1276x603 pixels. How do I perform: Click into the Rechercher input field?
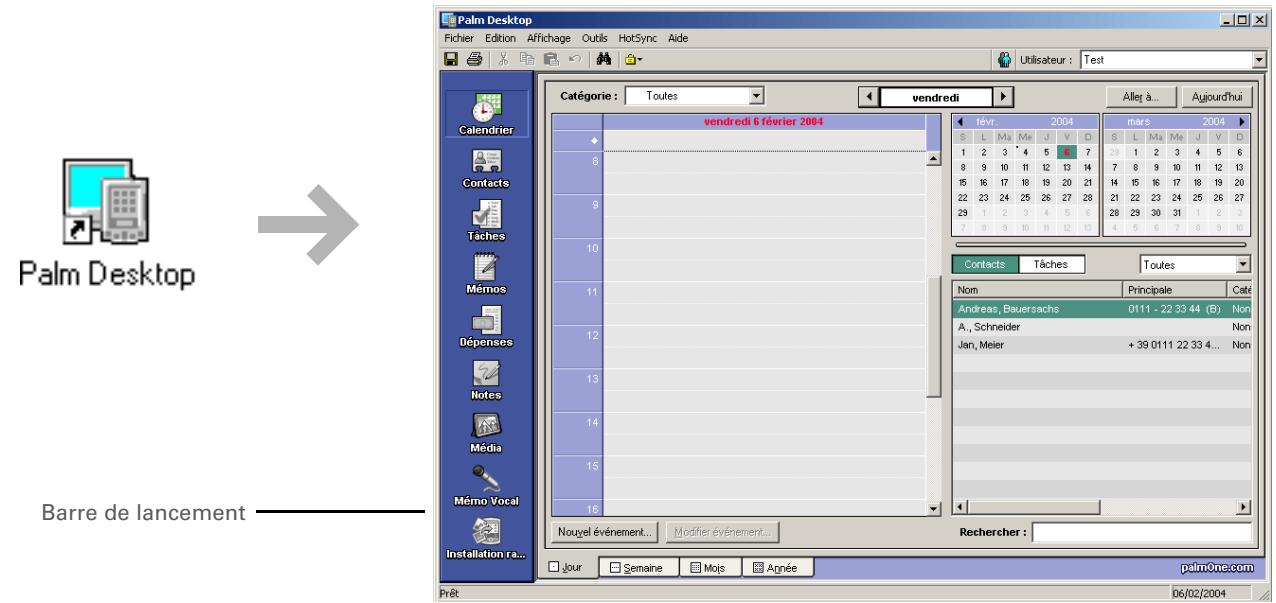(1140, 532)
